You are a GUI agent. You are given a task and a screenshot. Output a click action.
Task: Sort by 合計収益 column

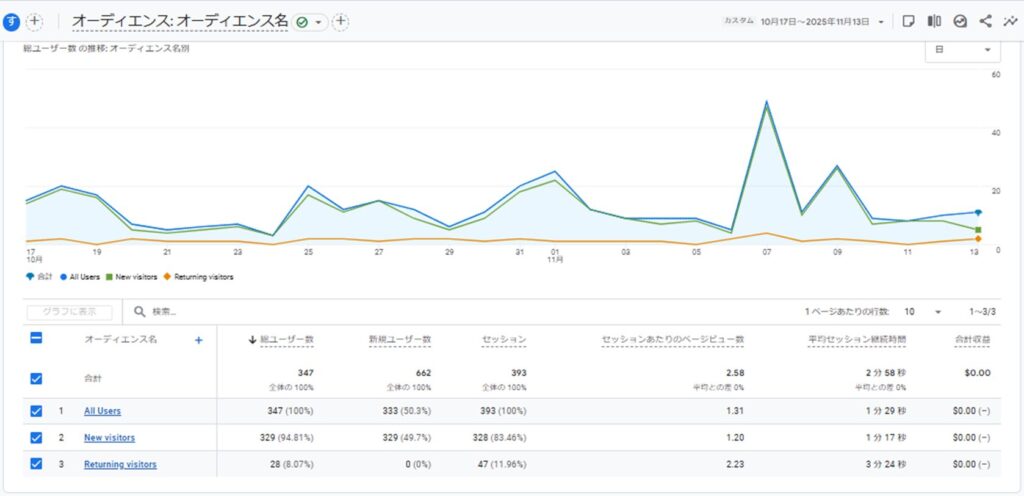click(x=972, y=339)
